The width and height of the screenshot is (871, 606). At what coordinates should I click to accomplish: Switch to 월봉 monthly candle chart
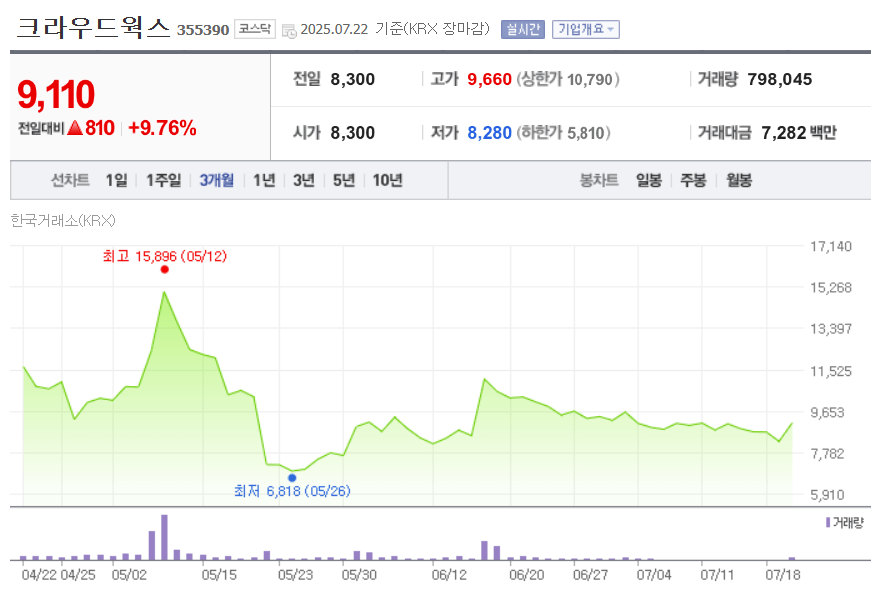coord(737,179)
